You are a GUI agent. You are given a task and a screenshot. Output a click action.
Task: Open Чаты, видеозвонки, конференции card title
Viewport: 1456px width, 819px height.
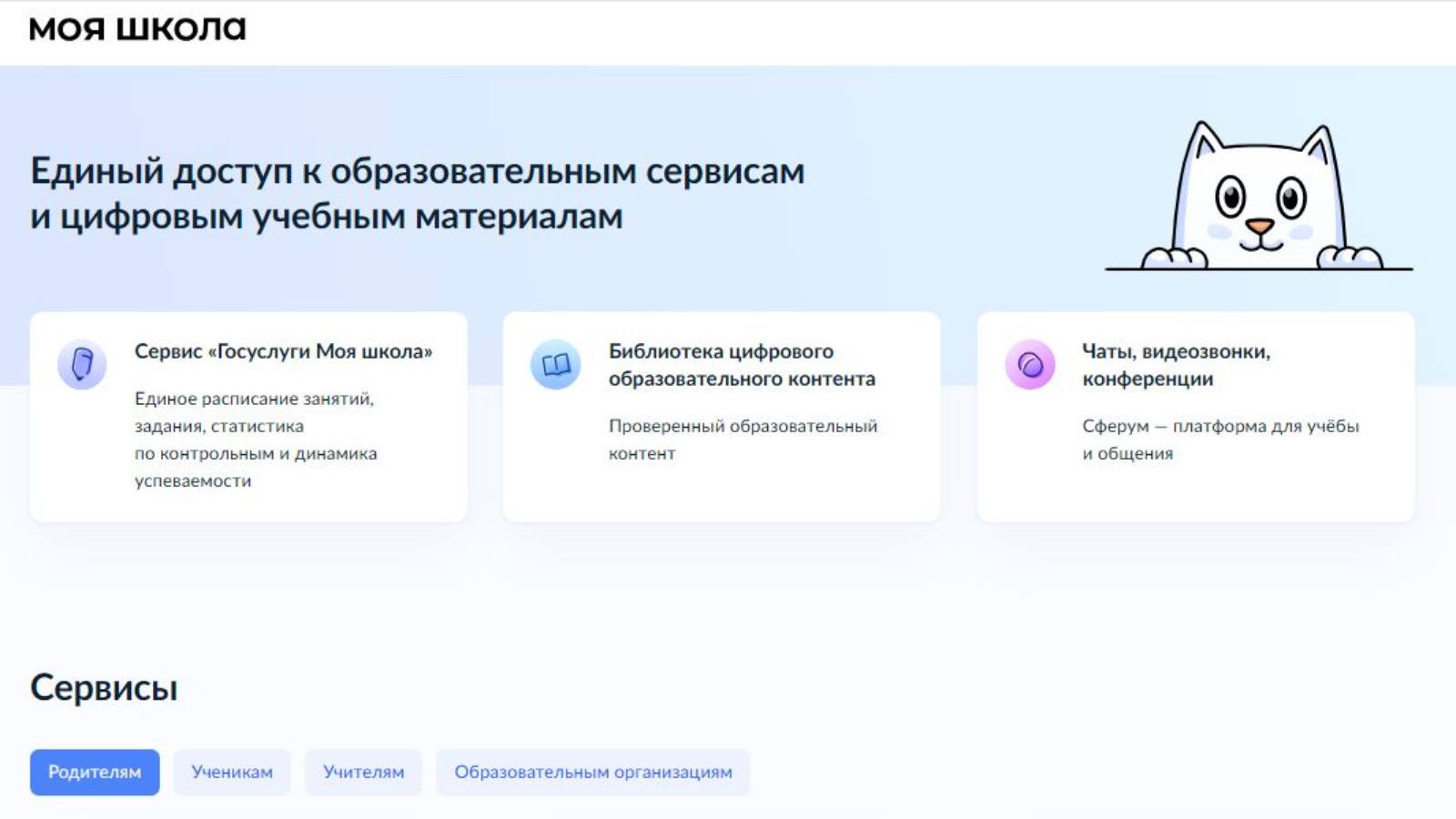[x=1175, y=365]
